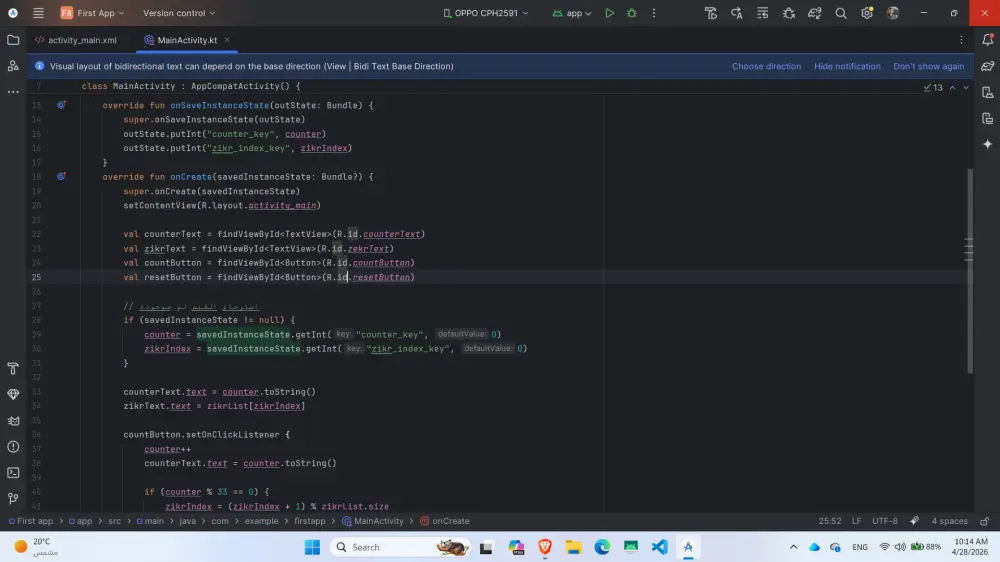Viewport: 1000px width, 562px height.
Task: Open the Git version control tool window
Action: tap(13, 498)
